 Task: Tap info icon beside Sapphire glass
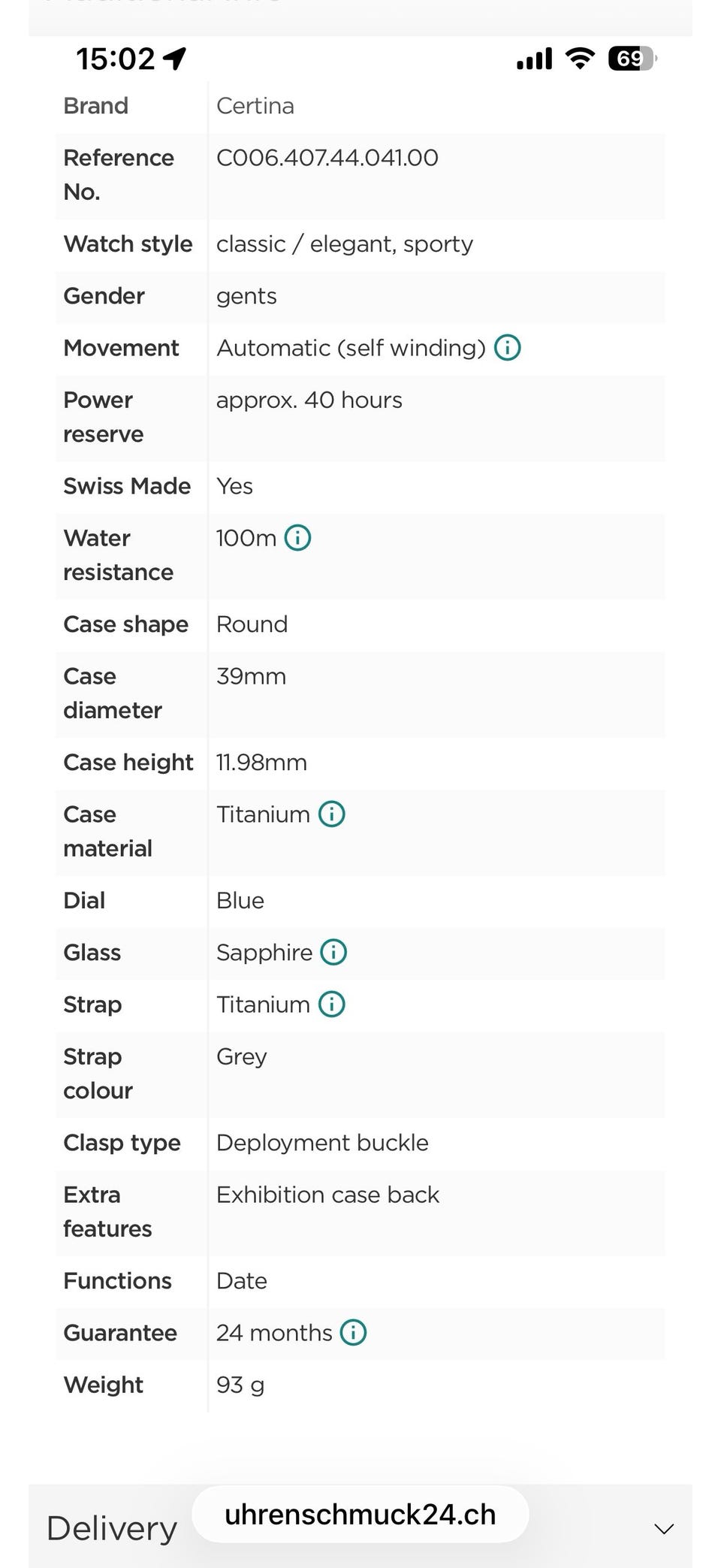click(x=333, y=952)
